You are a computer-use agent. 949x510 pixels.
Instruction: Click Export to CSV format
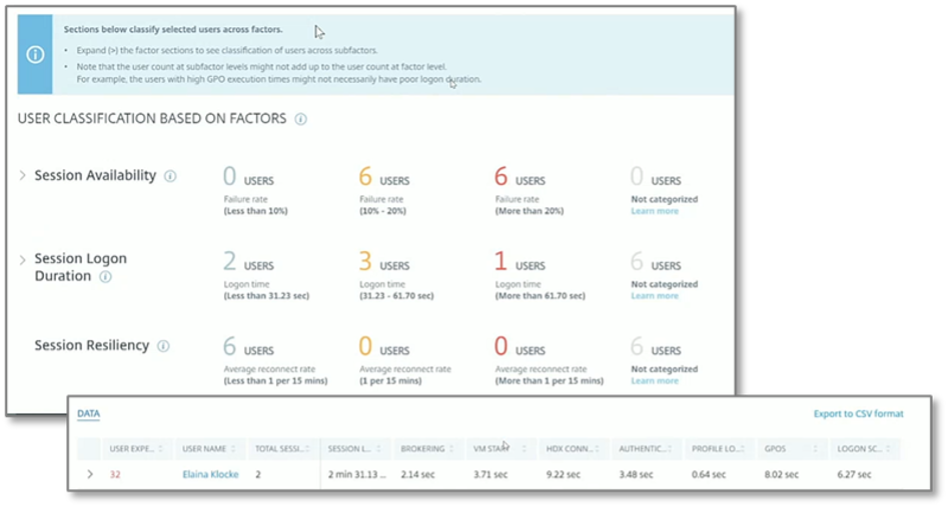(x=859, y=413)
